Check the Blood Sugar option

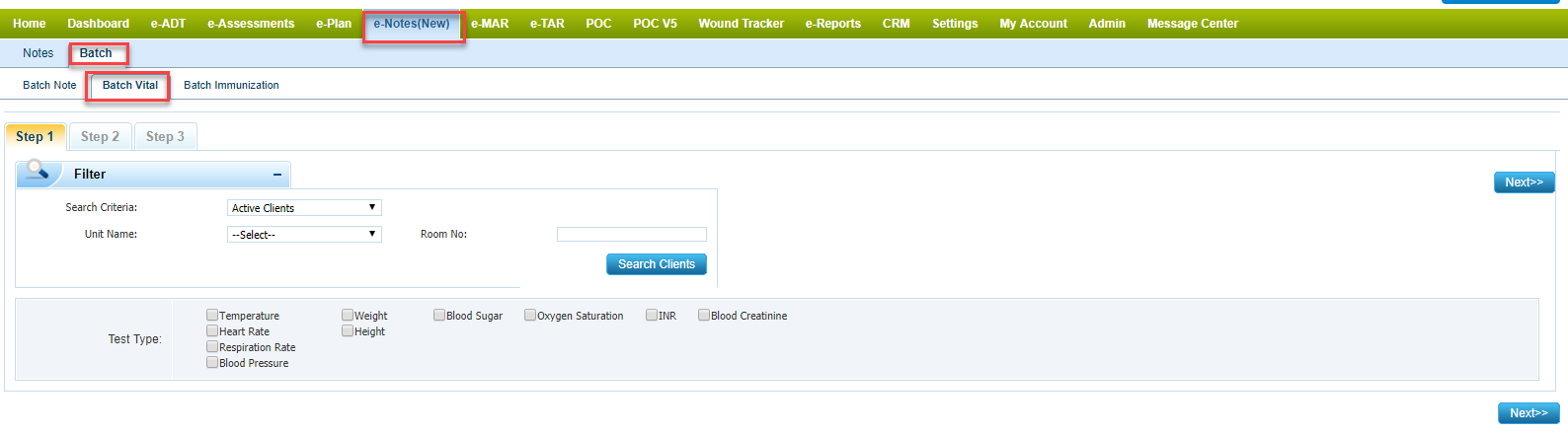coord(439,316)
